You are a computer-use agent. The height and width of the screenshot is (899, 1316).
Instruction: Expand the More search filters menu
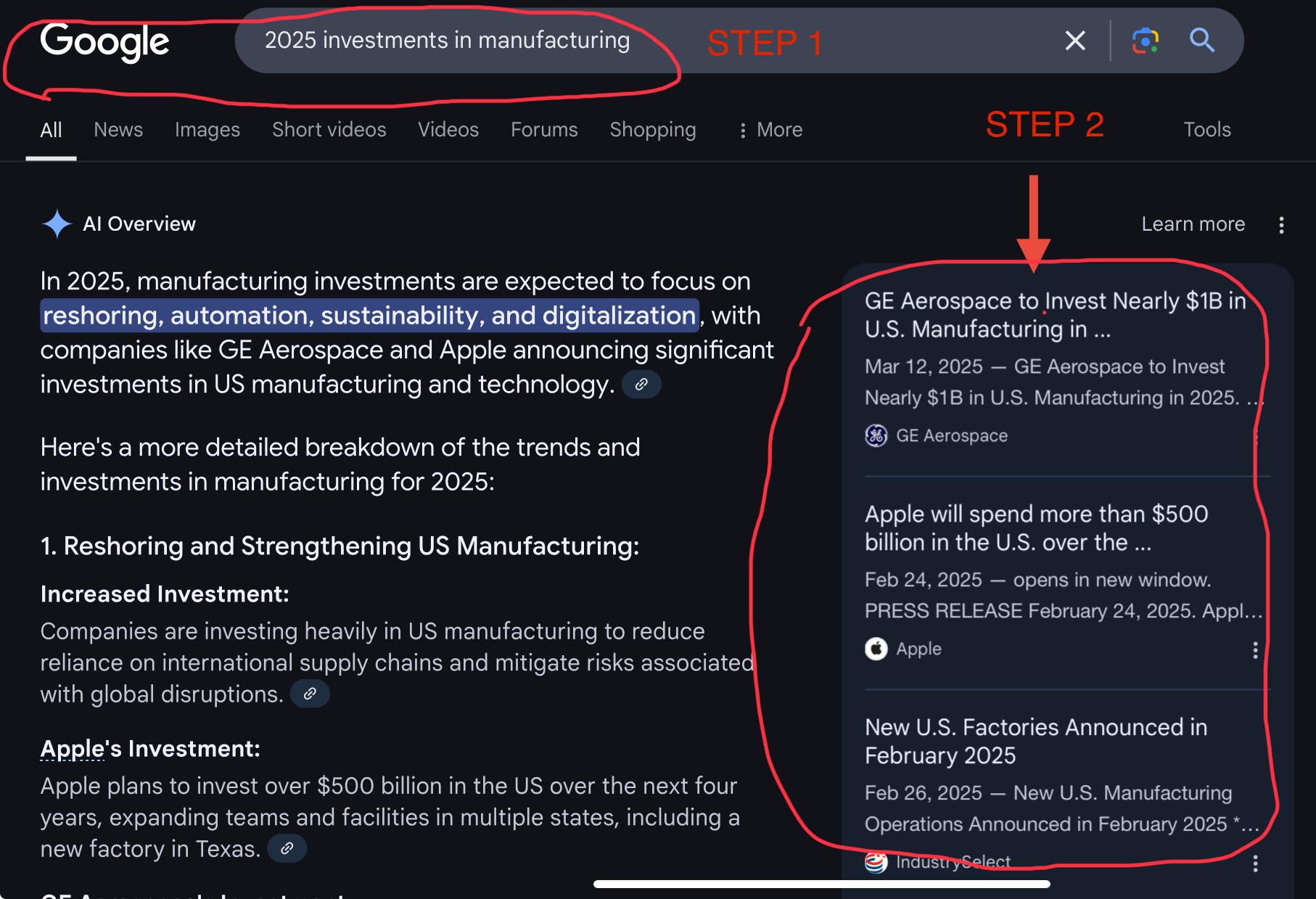tap(770, 130)
